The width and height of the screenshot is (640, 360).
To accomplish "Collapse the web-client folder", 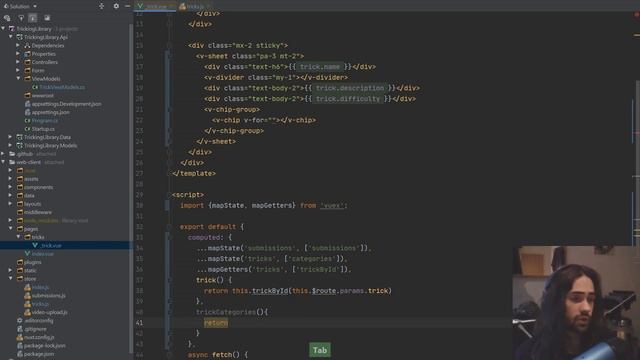I will click(x=3, y=162).
